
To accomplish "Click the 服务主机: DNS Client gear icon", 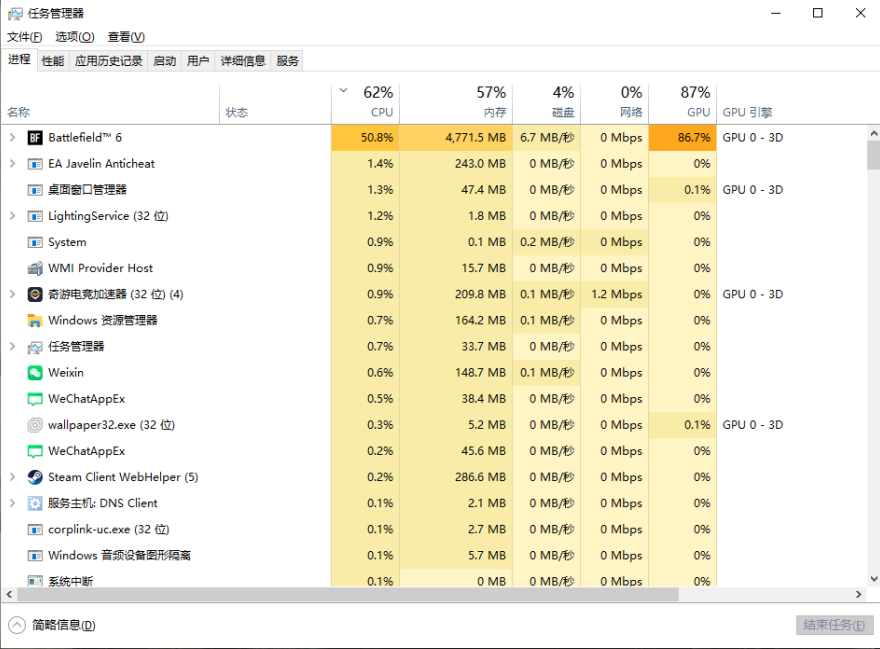I will click(x=35, y=503).
